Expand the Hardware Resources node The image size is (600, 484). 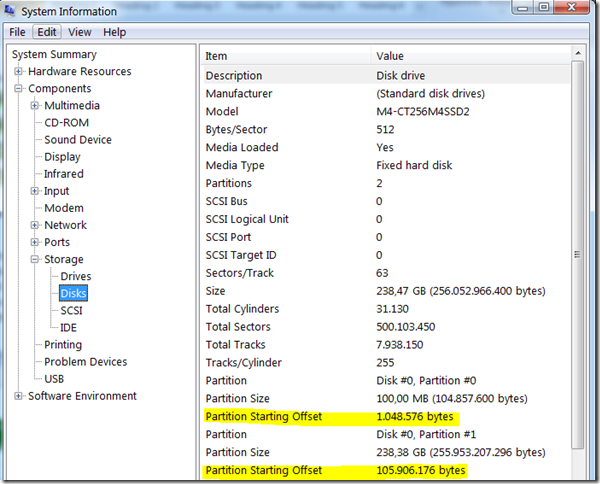(x=19, y=72)
